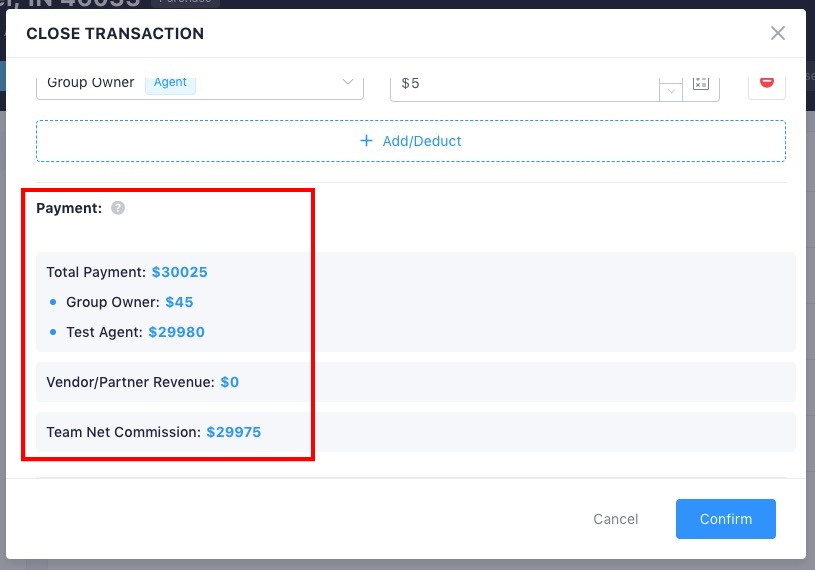The height and width of the screenshot is (570, 815).
Task: Open the calculator icon beside amount
Action: pos(701,83)
